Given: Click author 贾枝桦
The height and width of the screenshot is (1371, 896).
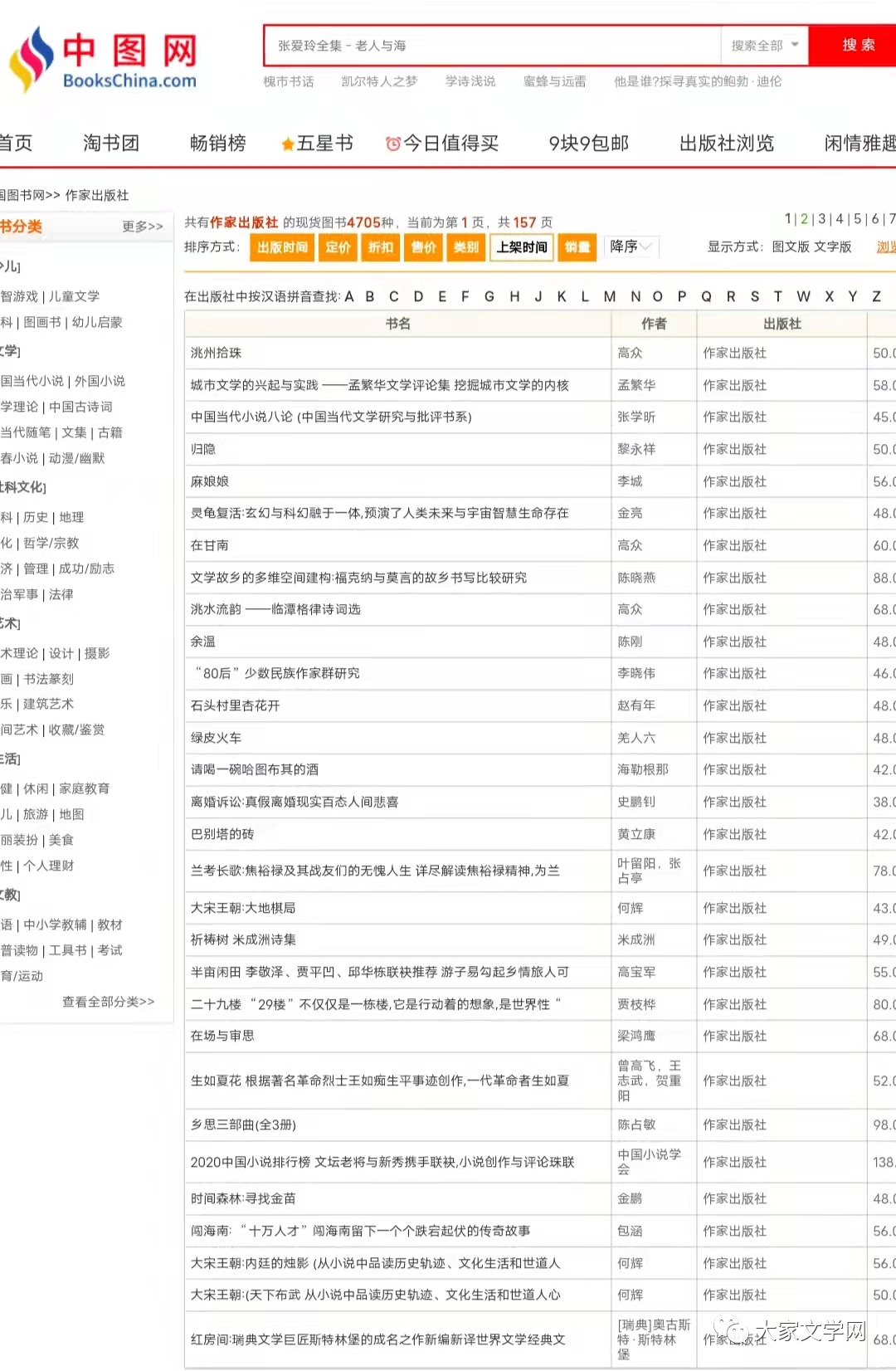Looking at the screenshot, I should tap(636, 1004).
